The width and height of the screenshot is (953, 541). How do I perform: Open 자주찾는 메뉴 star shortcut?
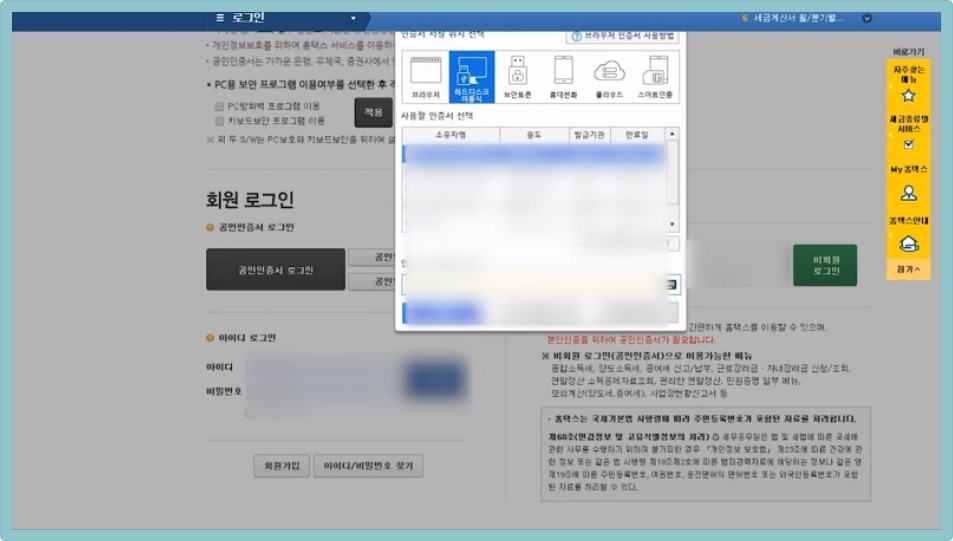[x=908, y=84]
